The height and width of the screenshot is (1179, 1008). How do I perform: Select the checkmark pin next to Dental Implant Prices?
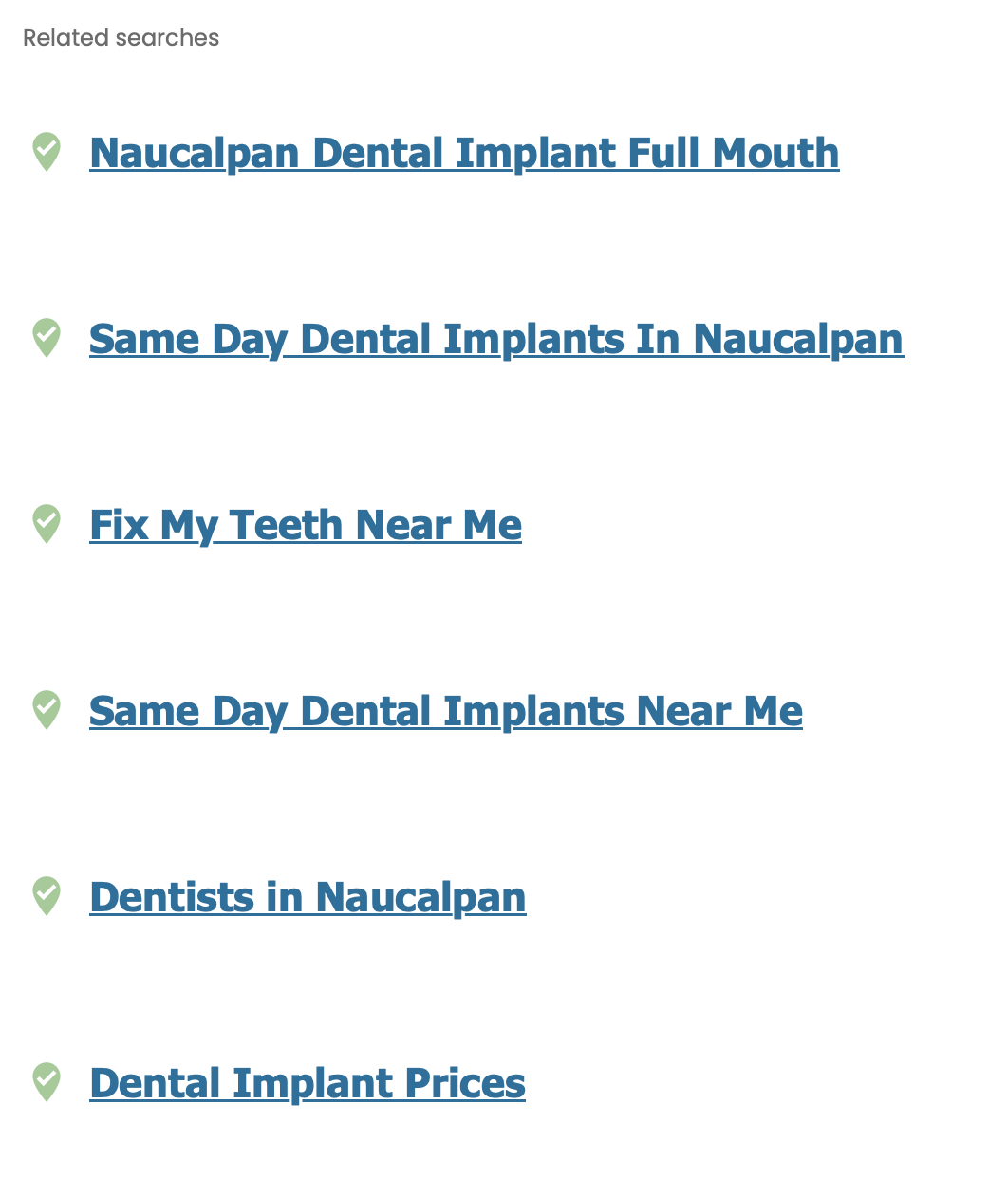47,1081
